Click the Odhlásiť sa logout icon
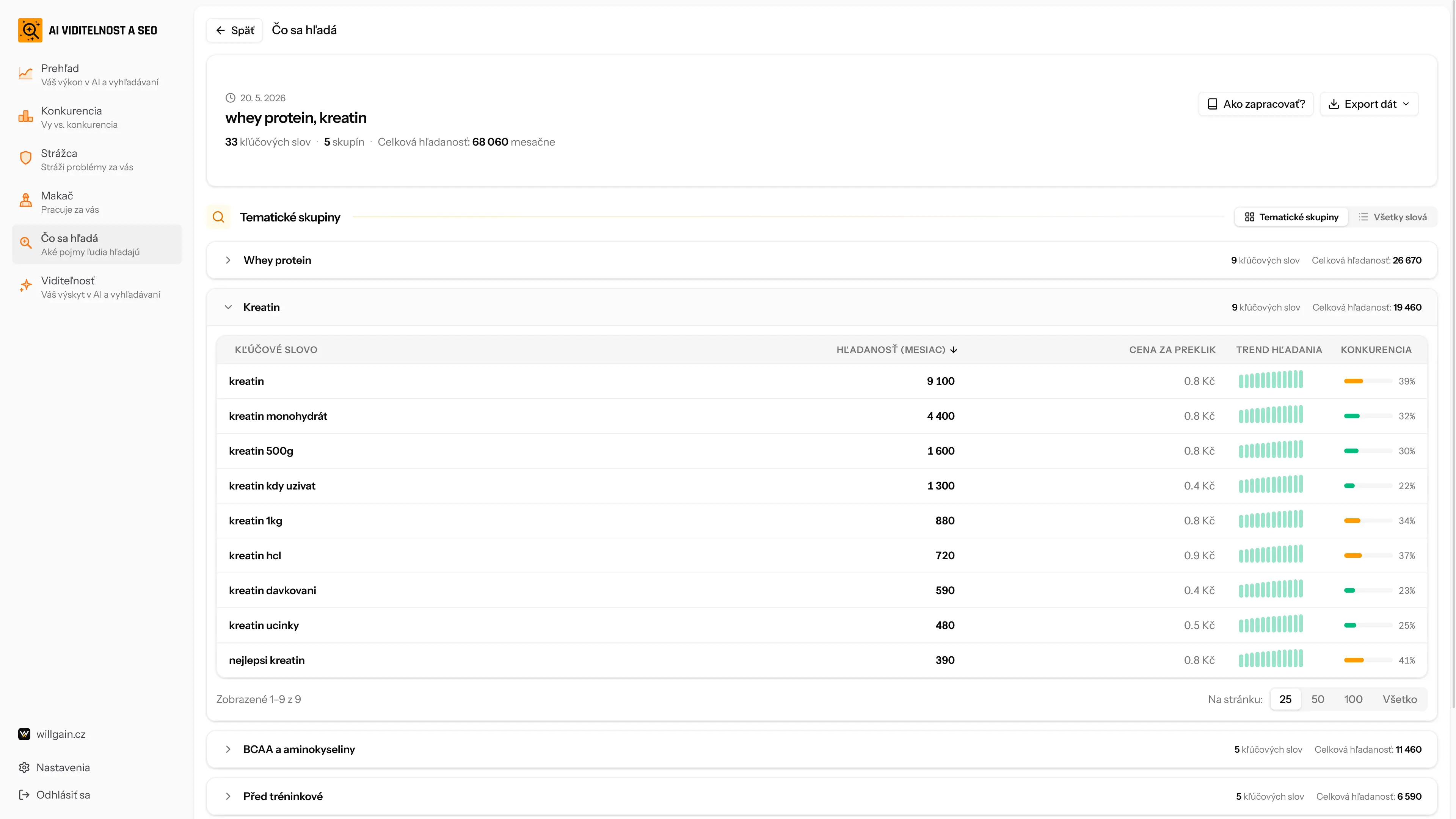This screenshot has height=819, width=1456. (x=24, y=795)
